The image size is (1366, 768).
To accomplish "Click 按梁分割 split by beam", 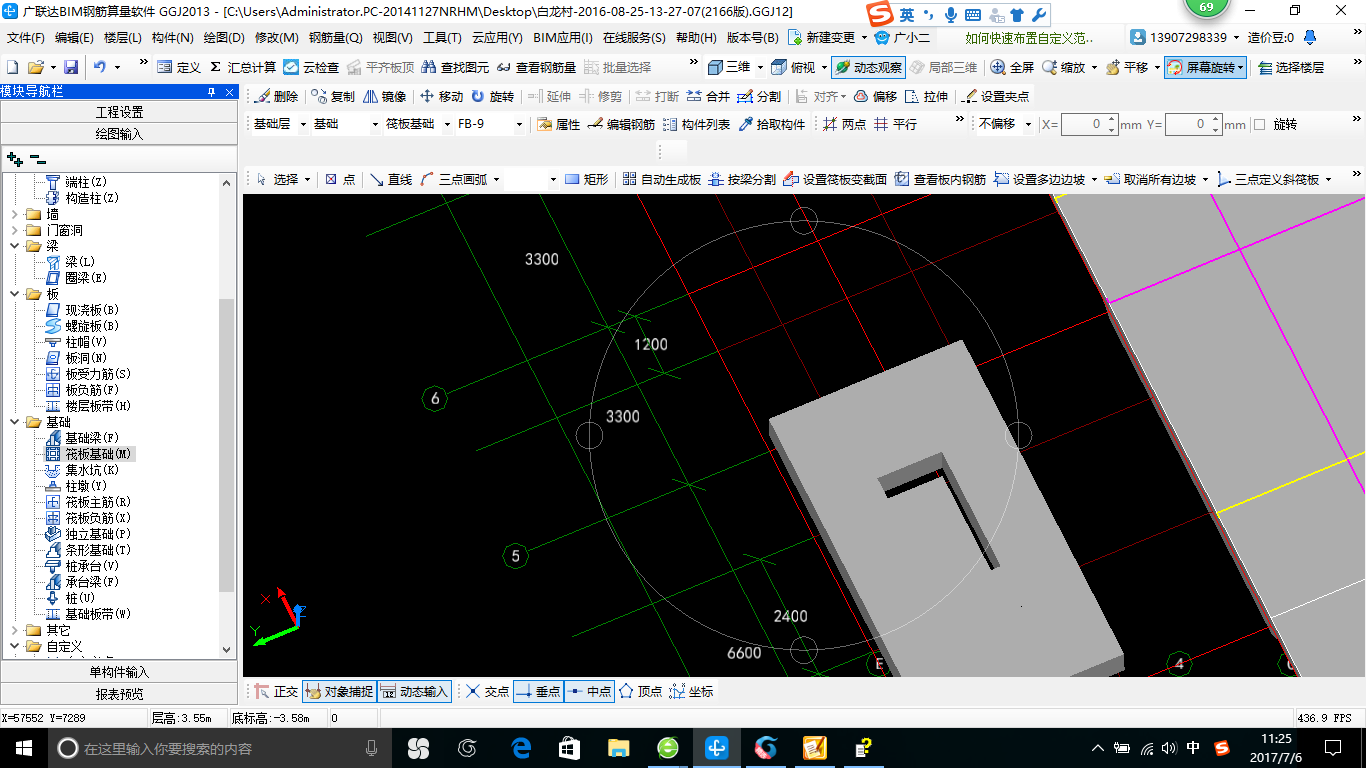I will 741,179.
